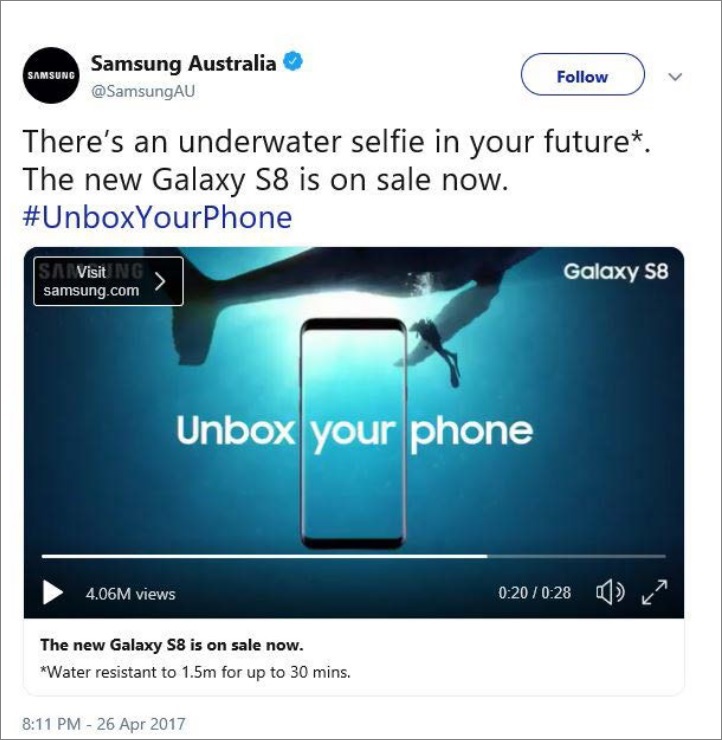722x740 pixels.
Task: Open the Samsung Australia profile name
Action: (x=183, y=63)
